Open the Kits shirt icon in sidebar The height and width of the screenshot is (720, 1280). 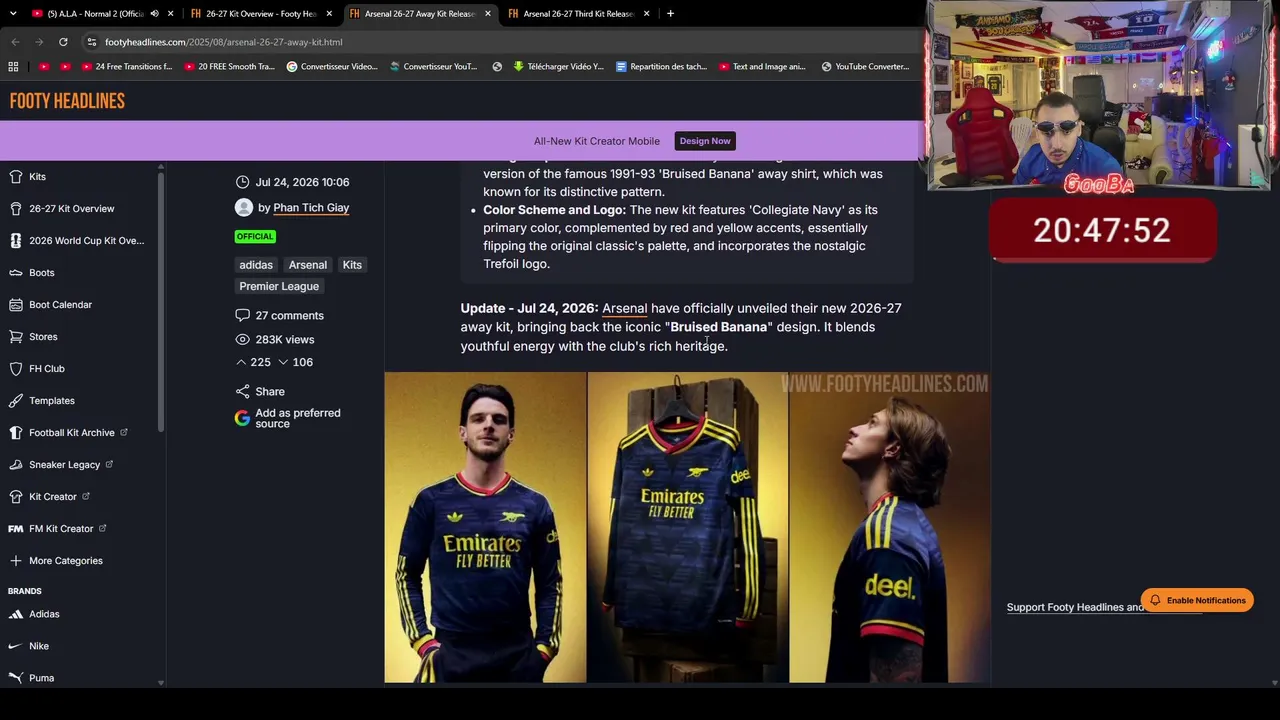tap(15, 177)
